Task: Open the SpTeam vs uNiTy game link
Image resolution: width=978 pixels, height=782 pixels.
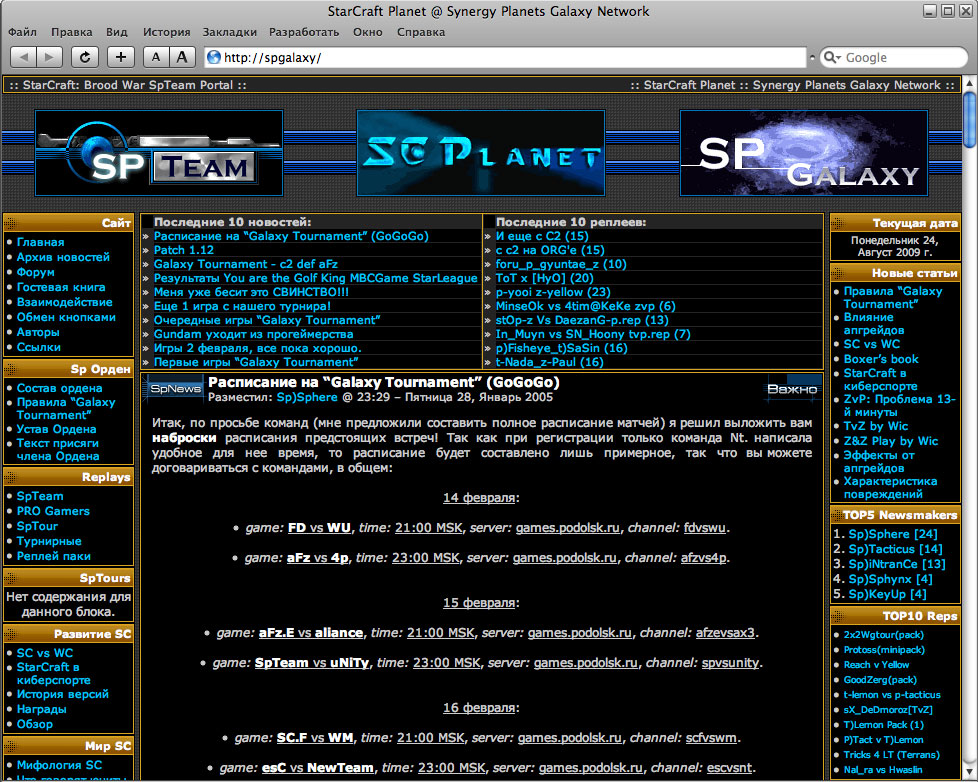Action: tap(312, 663)
